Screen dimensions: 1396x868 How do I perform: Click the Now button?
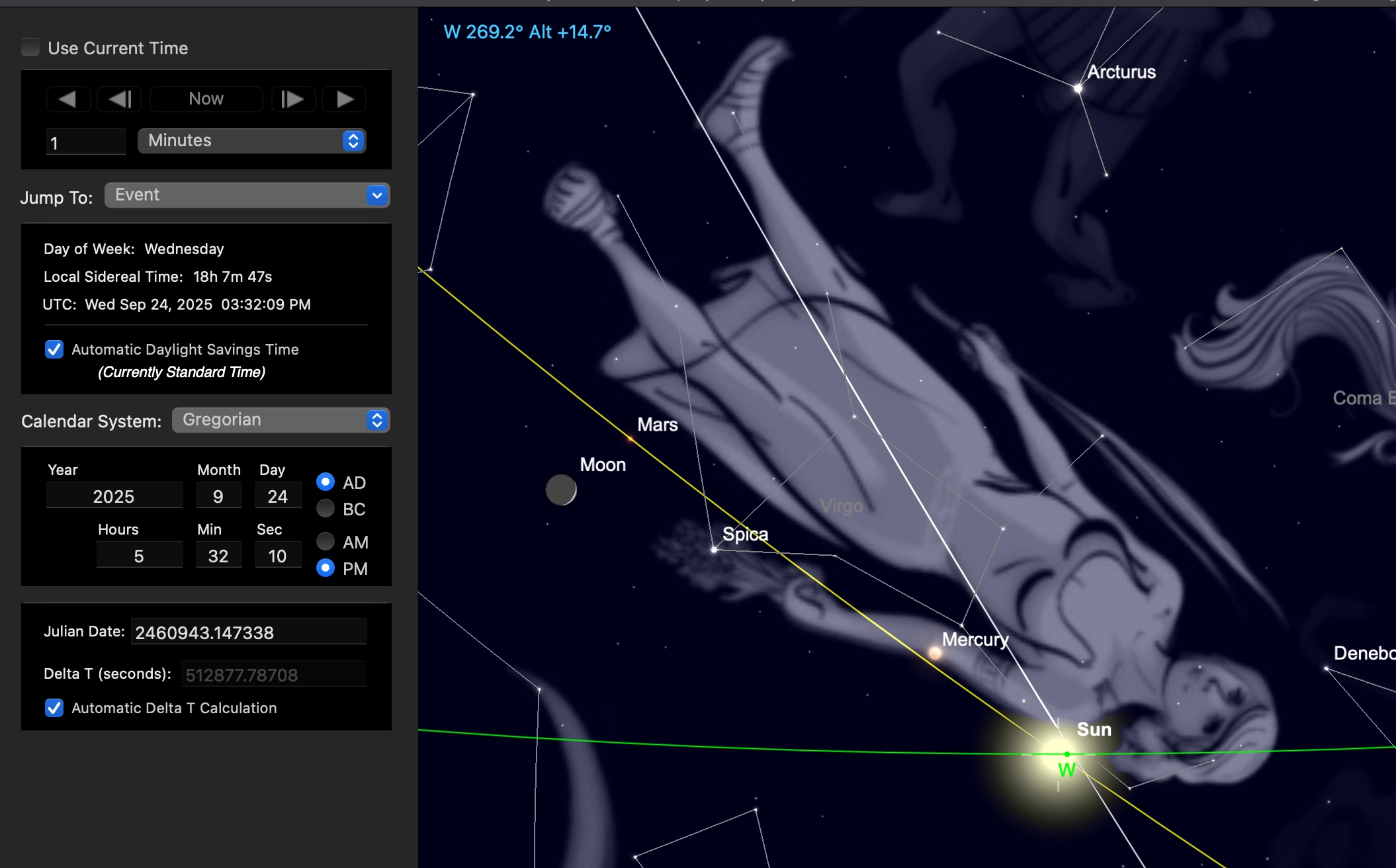206,99
